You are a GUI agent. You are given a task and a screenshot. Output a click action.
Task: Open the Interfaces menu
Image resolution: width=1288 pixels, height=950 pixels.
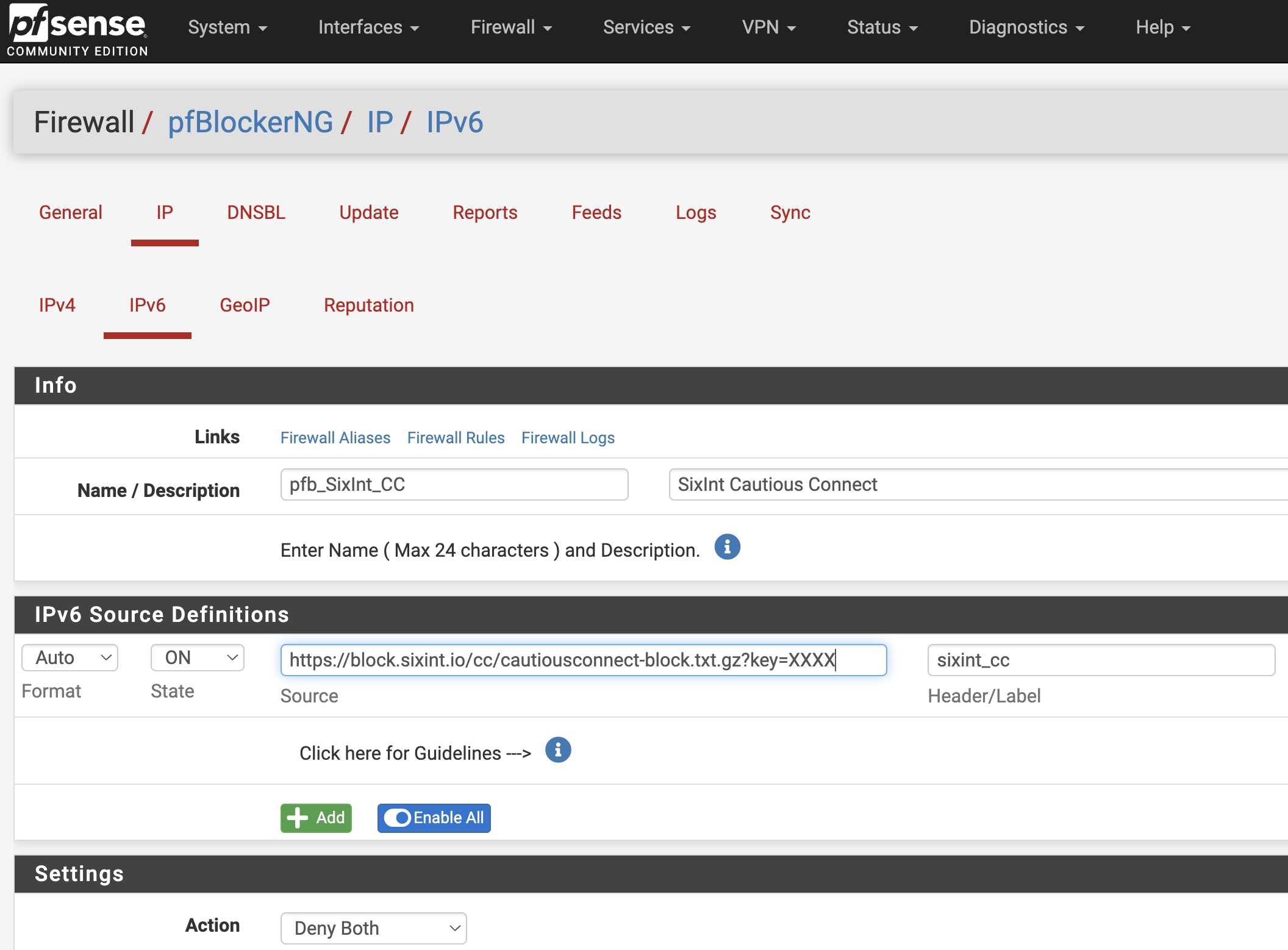point(368,27)
